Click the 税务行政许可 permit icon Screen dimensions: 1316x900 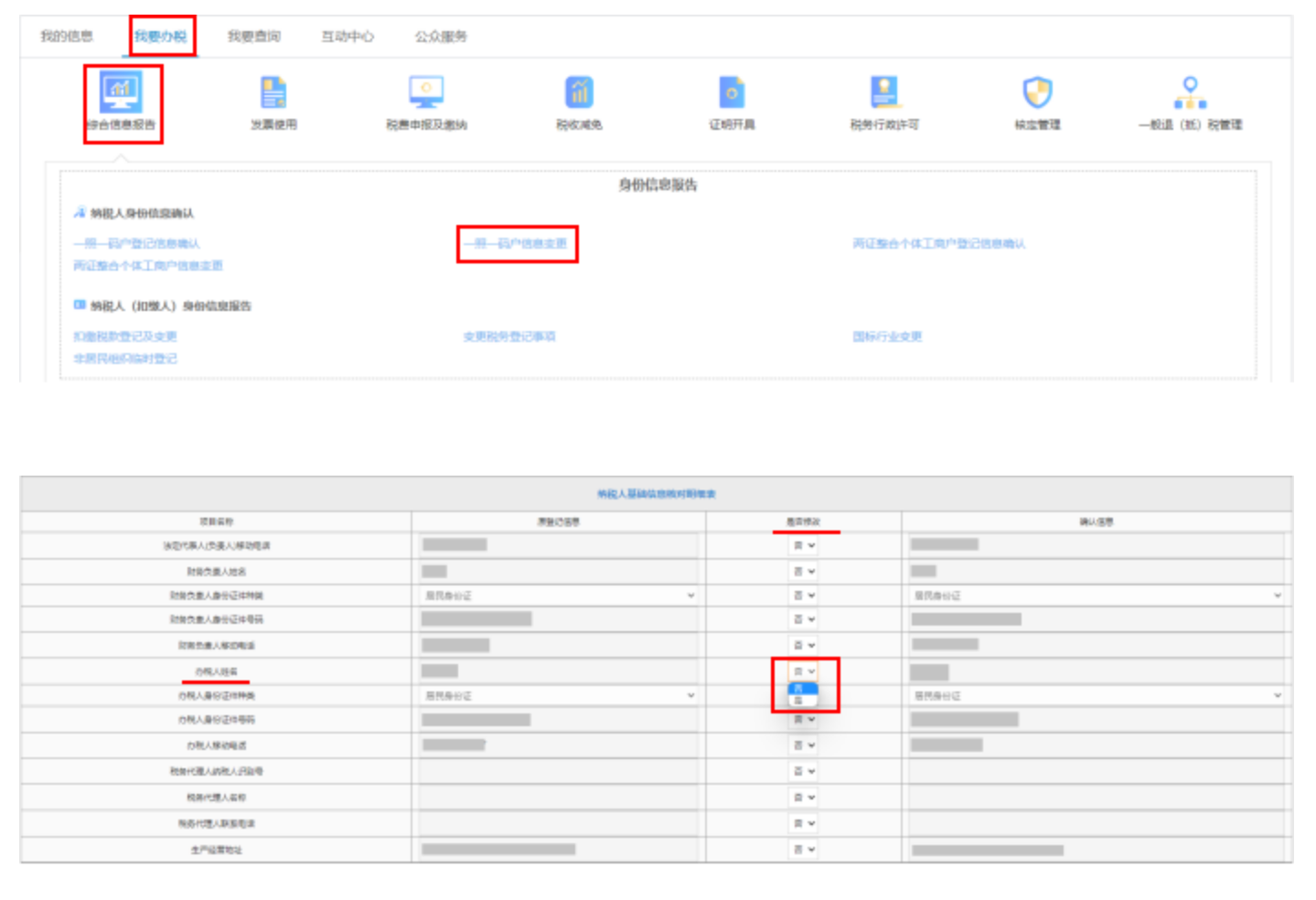[884, 93]
